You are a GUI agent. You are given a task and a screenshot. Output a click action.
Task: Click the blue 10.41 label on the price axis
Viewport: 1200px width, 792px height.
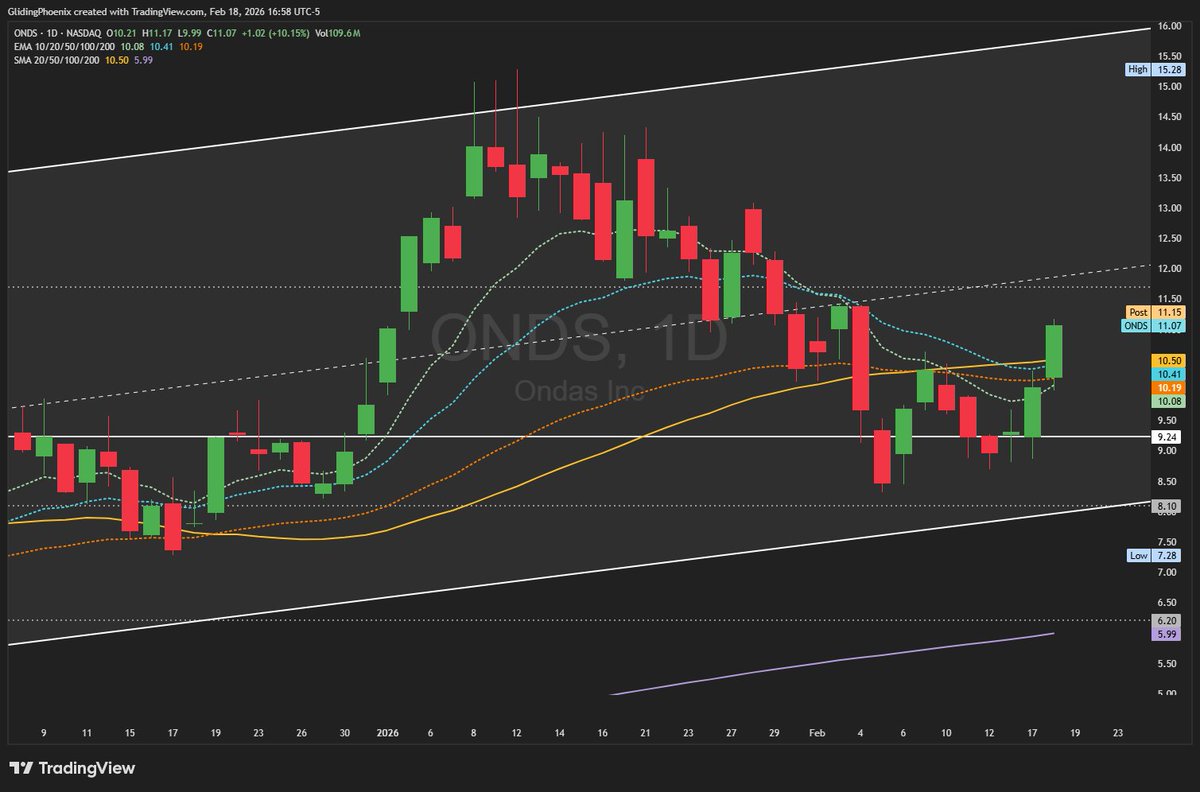pos(1168,373)
